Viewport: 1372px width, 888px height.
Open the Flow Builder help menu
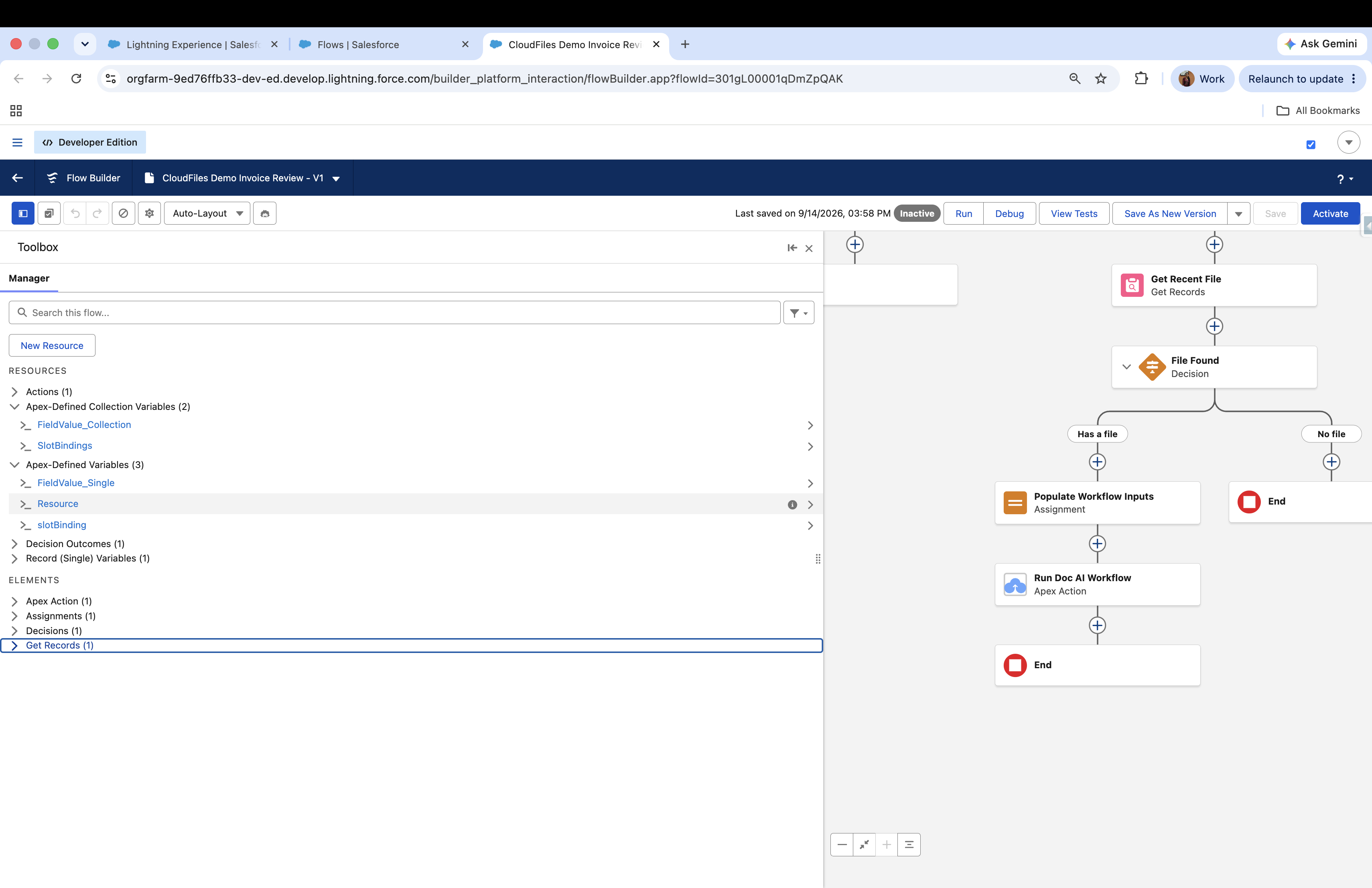[x=1345, y=178]
